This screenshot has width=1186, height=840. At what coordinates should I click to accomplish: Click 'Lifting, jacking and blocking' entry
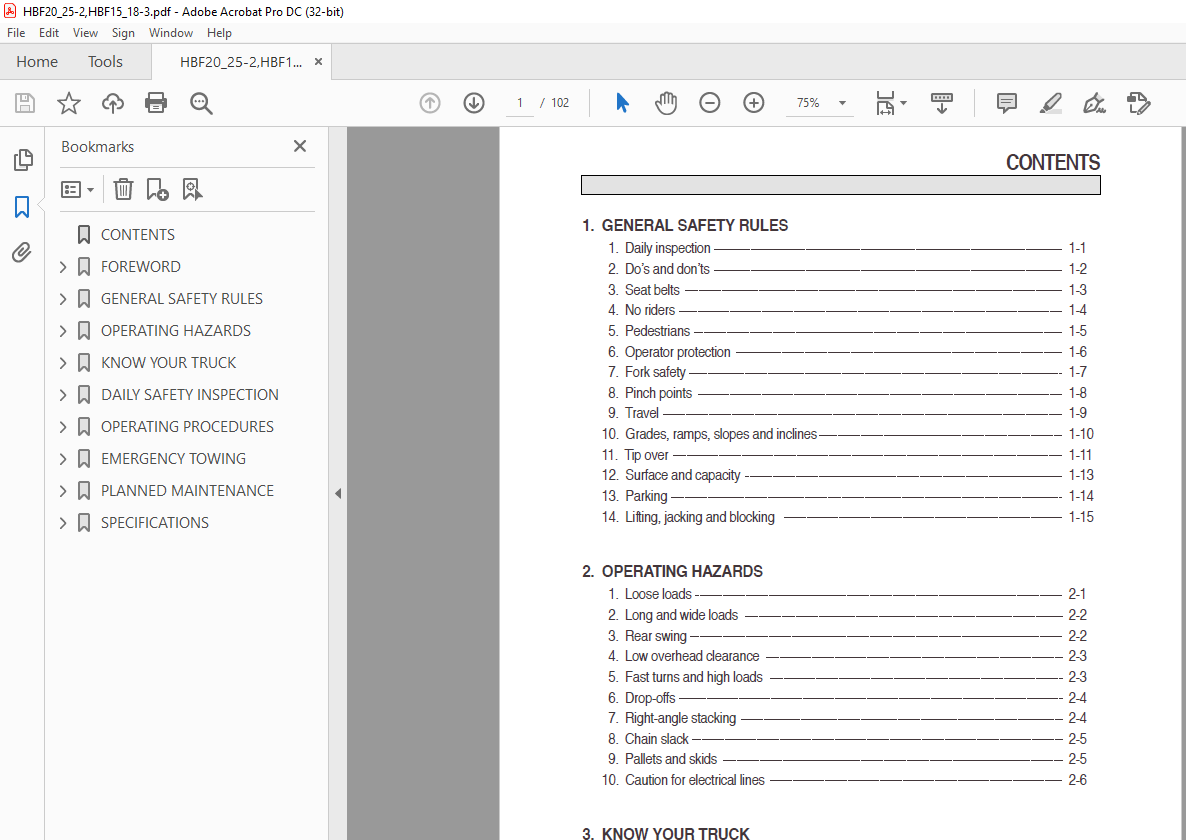[700, 517]
